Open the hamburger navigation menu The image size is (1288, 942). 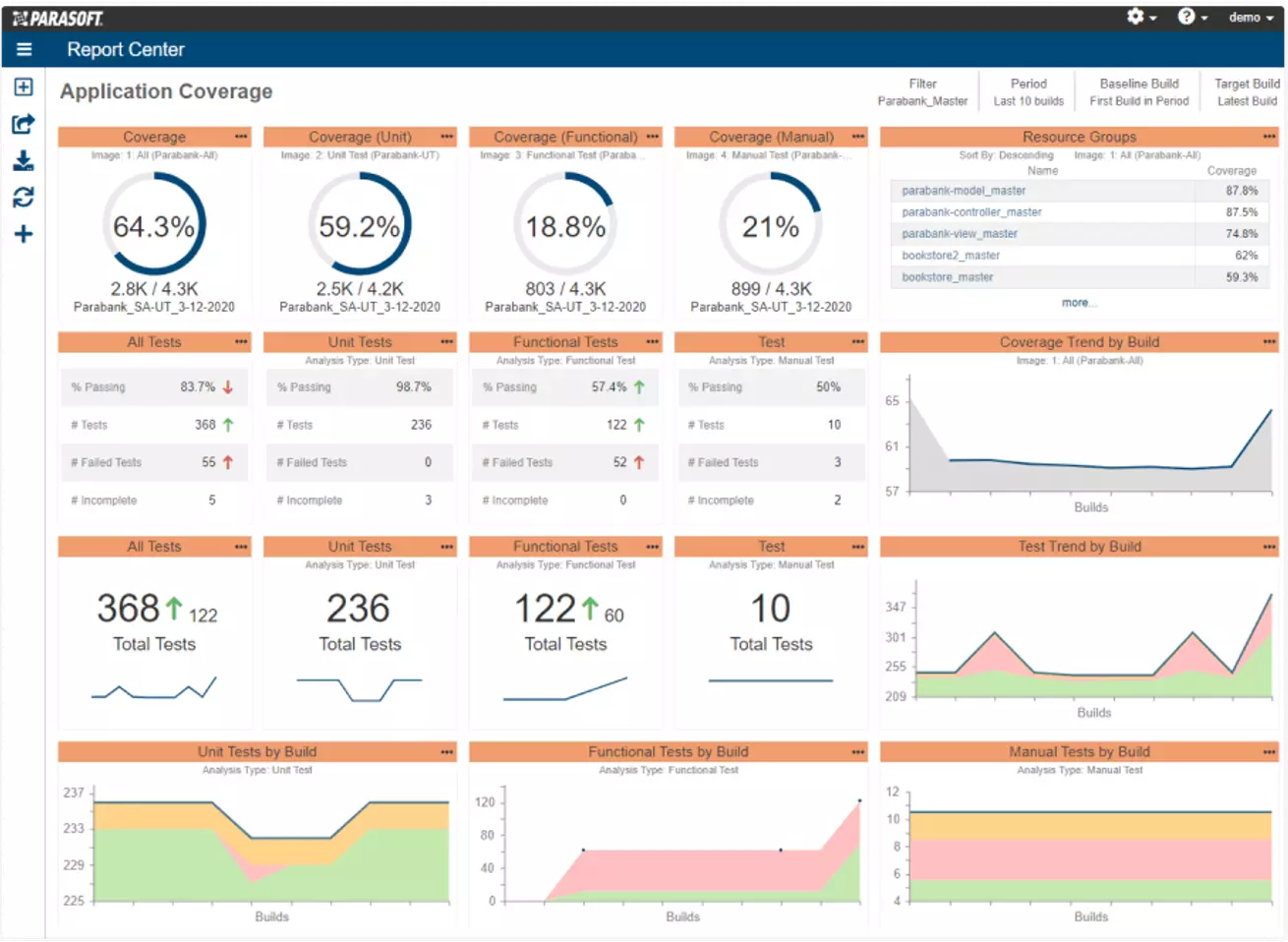click(25, 49)
